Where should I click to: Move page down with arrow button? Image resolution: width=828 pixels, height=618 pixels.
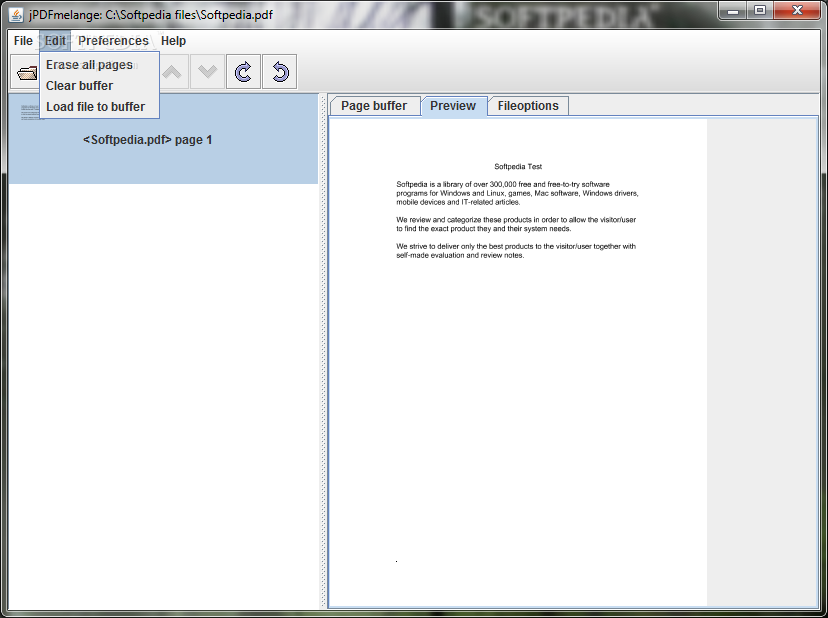208,72
